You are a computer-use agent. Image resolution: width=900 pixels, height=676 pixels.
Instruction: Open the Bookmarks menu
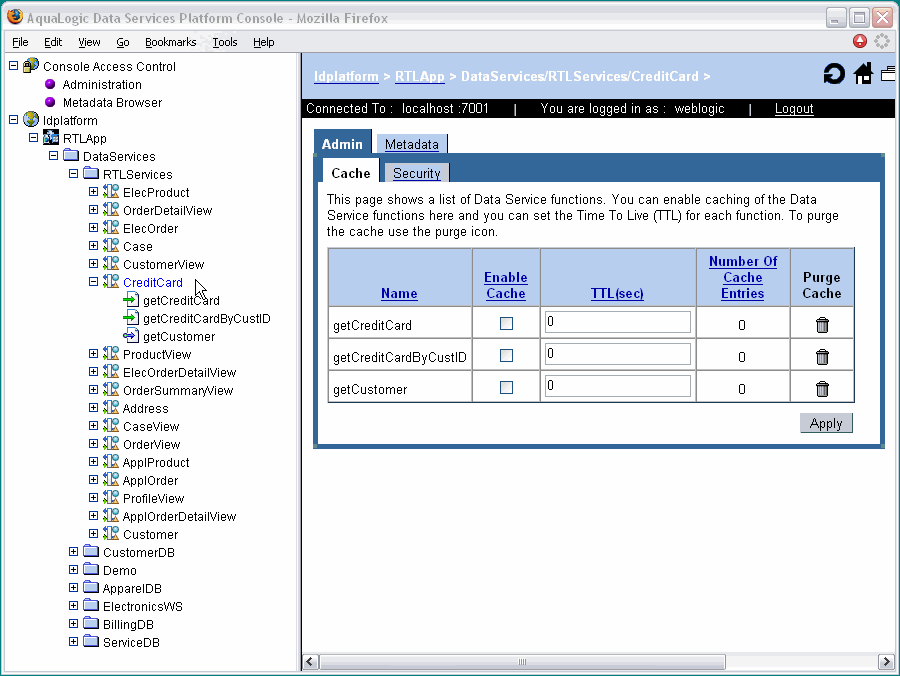coord(170,42)
